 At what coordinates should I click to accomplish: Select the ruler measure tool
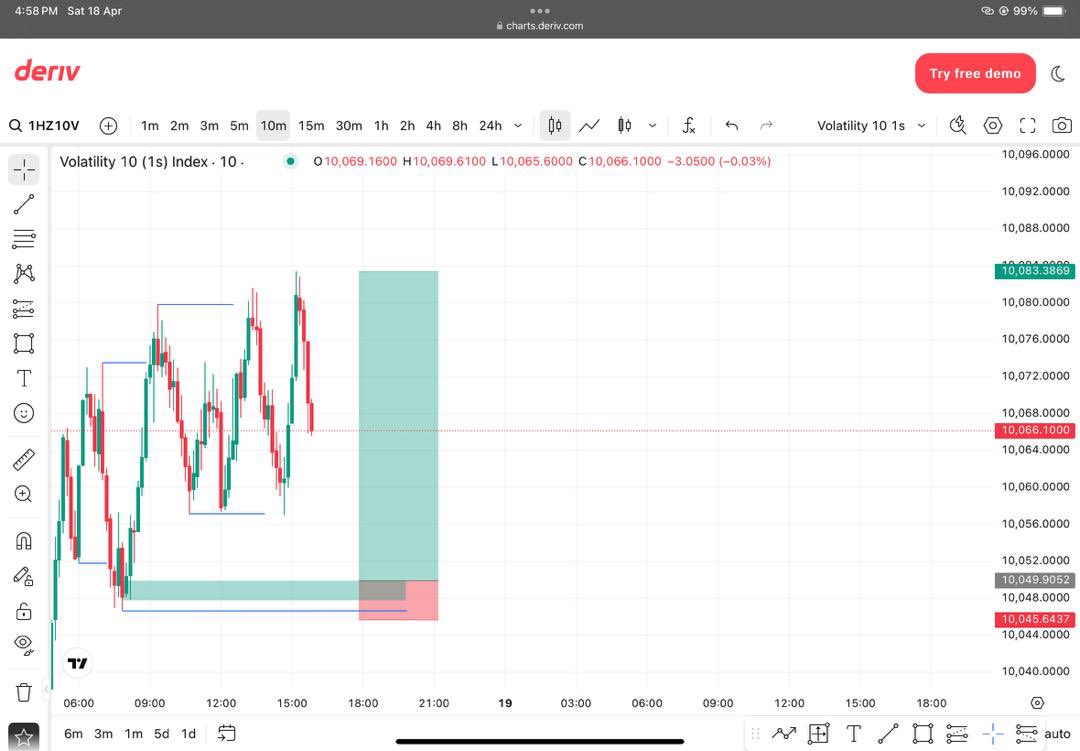[23, 460]
